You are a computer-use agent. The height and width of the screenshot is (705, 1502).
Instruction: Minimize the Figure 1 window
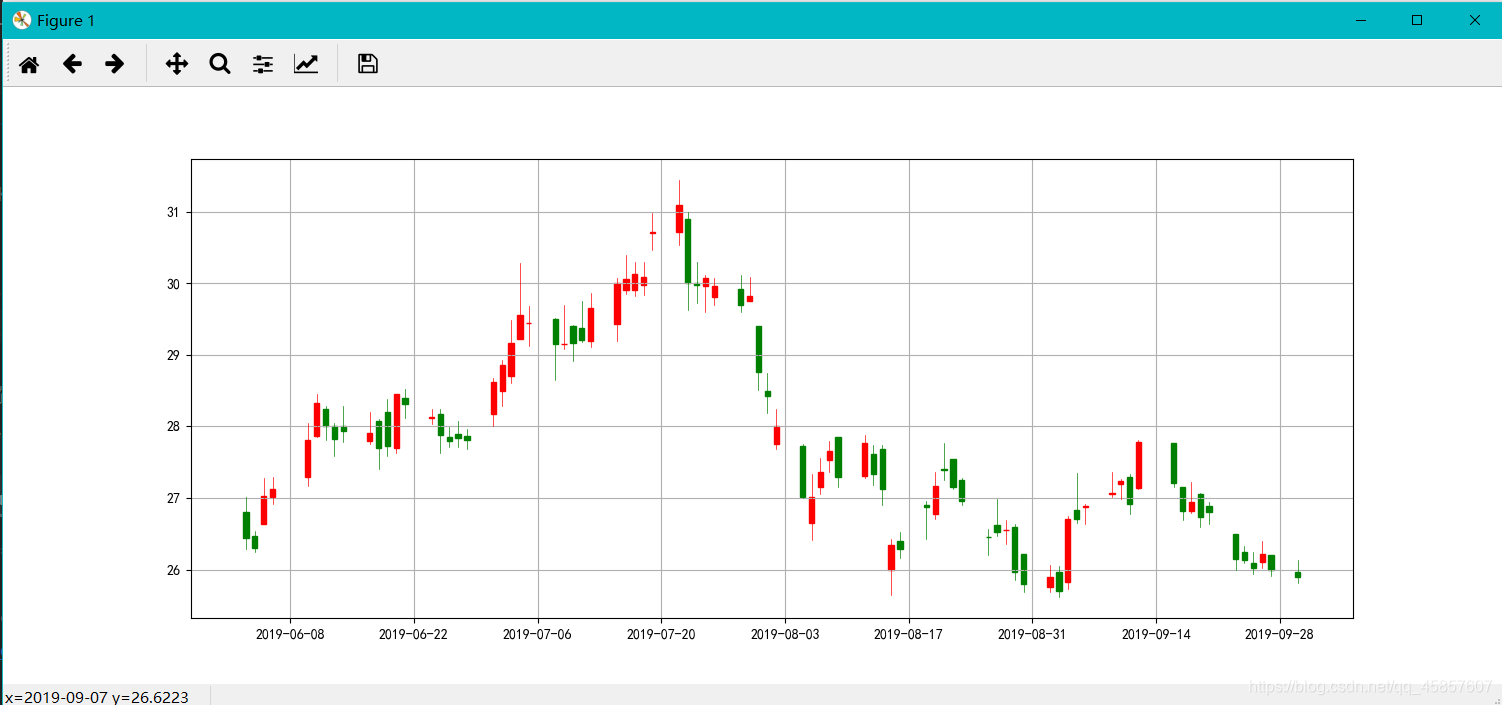tap(1360, 20)
